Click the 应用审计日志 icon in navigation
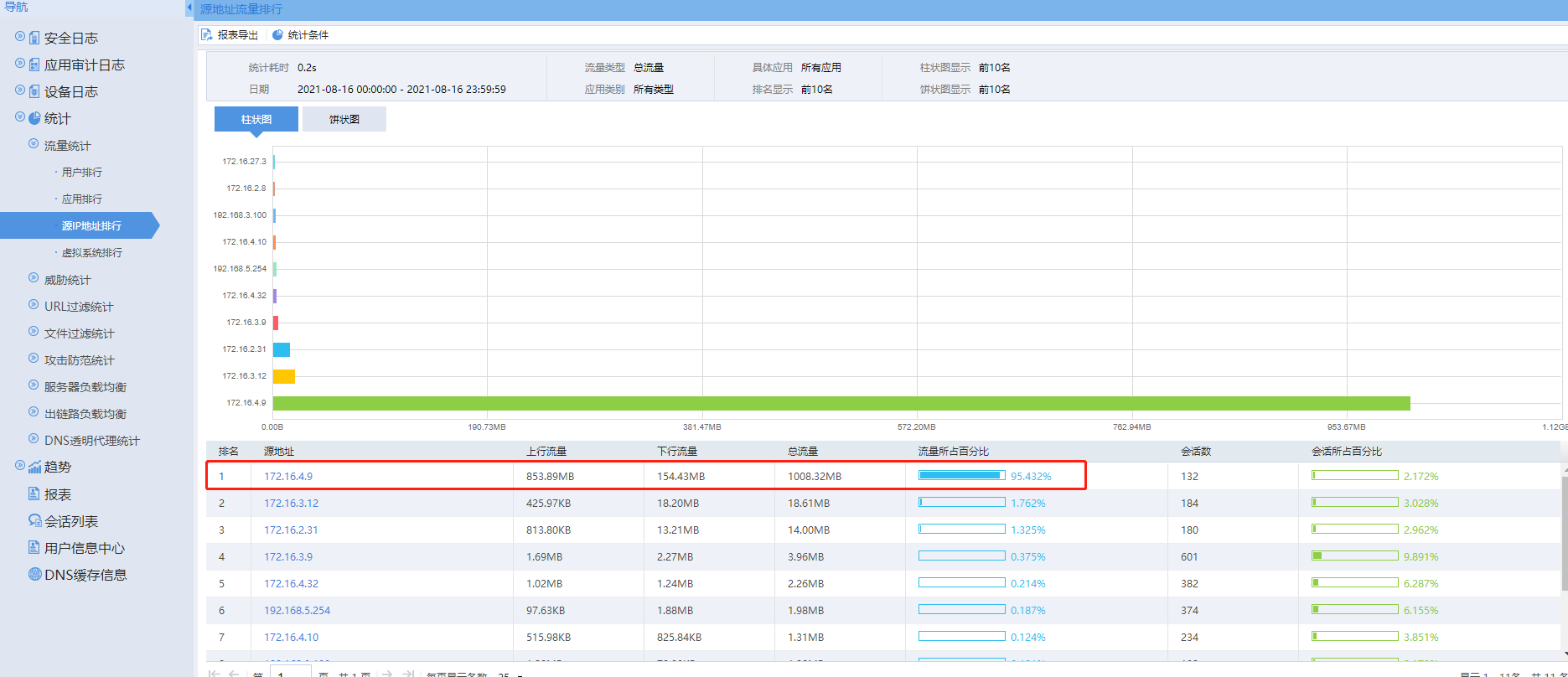The height and width of the screenshot is (677, 1568). (34, 65)
